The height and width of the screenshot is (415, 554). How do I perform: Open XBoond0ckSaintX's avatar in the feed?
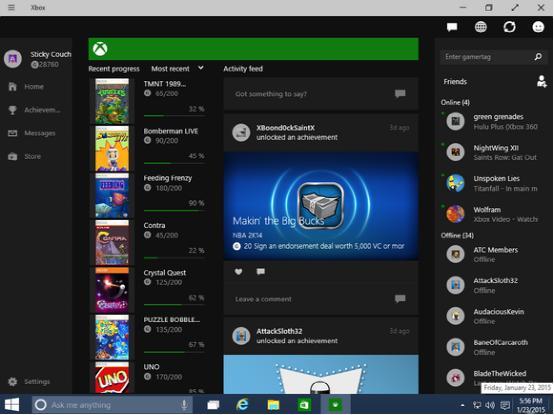241,132
